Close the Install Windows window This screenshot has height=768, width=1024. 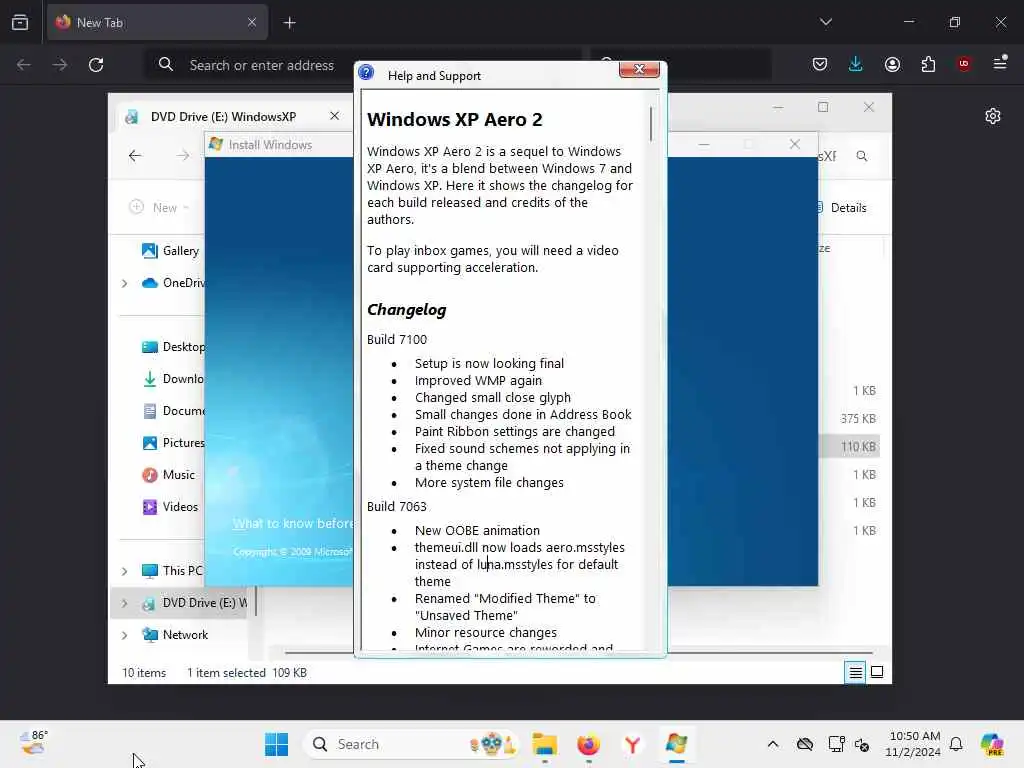tap(794, 144)
